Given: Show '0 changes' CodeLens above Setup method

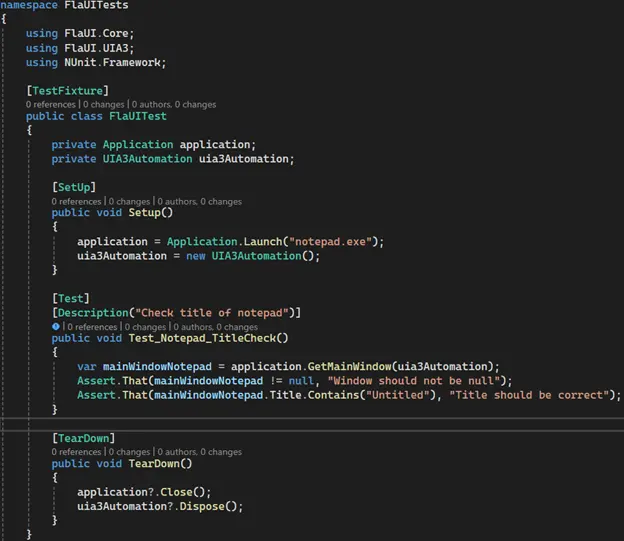Looking at the screenshot, I should point(129,201).
